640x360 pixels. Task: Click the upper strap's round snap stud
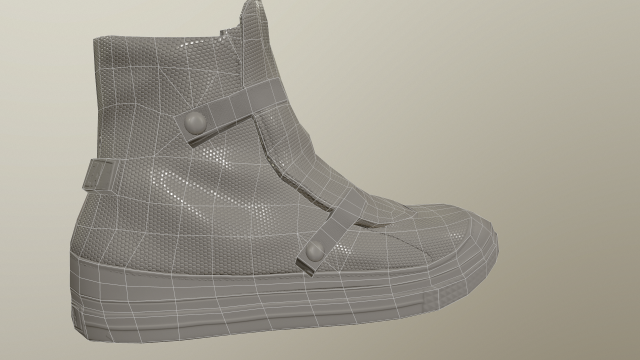[x=195, y=123]
